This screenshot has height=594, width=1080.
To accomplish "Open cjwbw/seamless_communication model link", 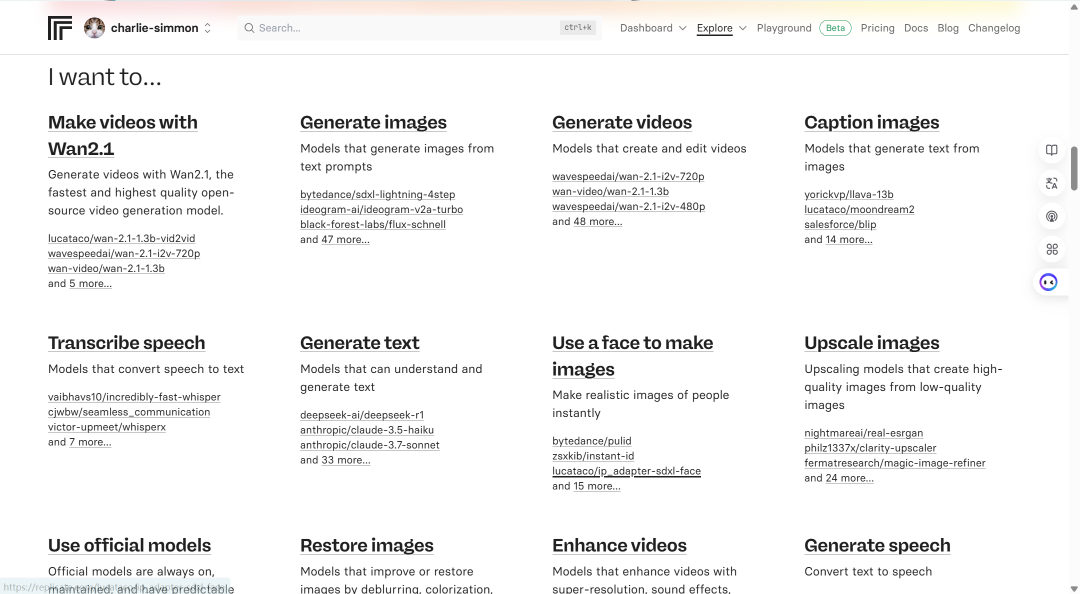I will tap(129, 412).
